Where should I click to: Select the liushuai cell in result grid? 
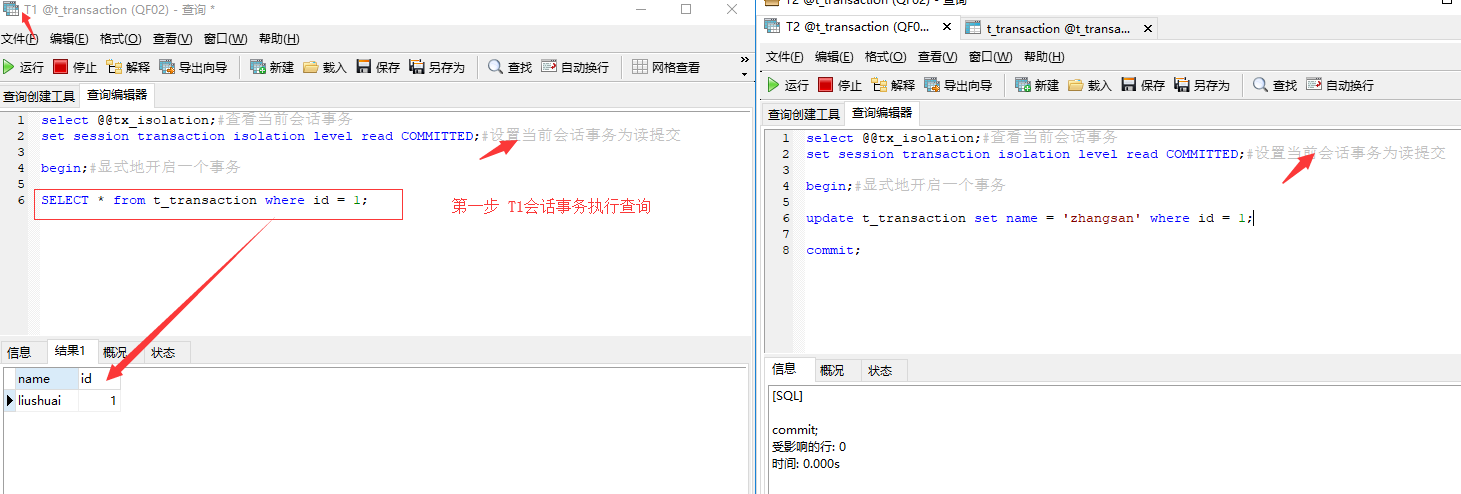coord(46,400)
